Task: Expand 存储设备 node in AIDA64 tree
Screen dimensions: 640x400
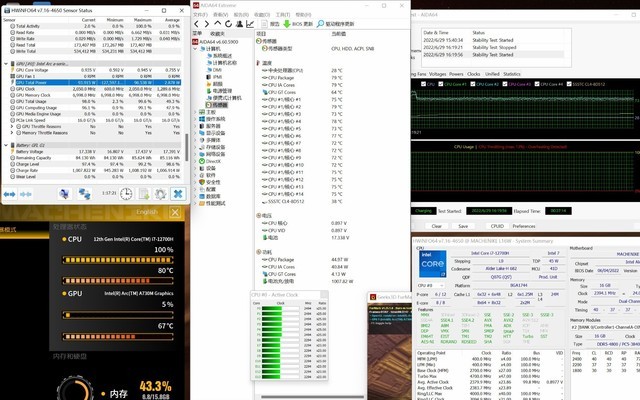Action: tap(195, 147)
